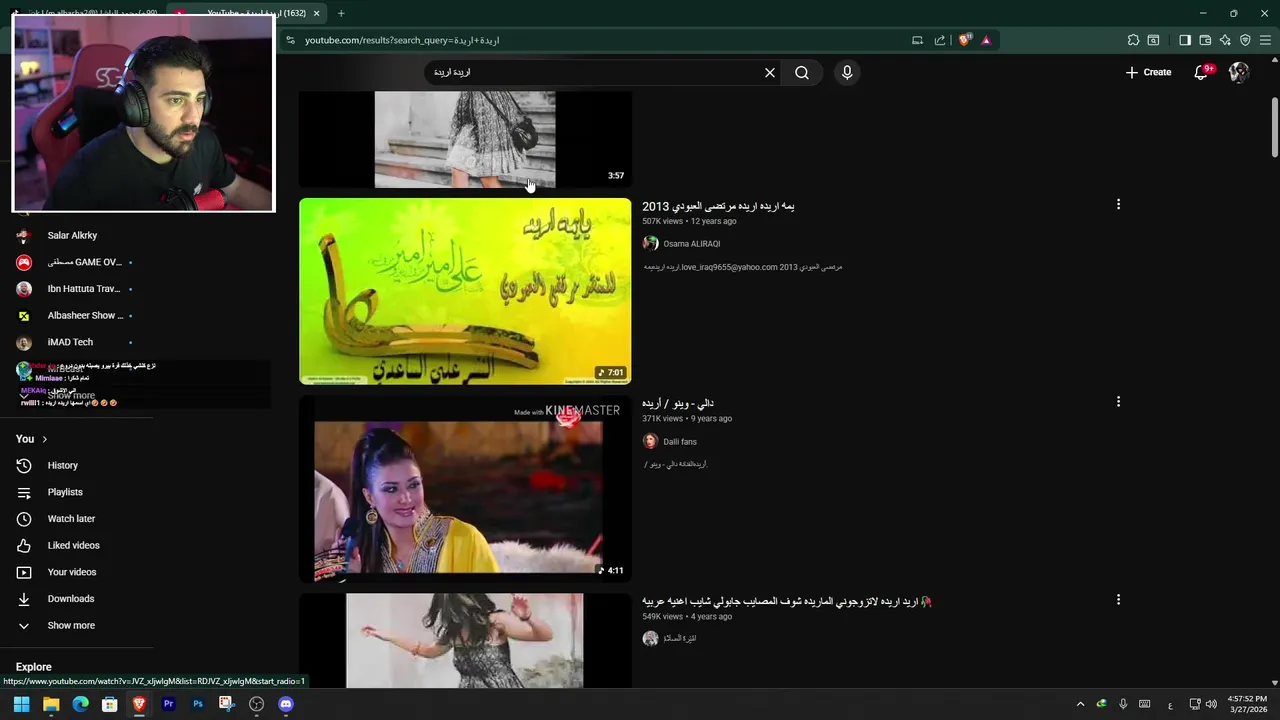Open OBS Studio from taskbar
Screen dimensions: 1280x720
point(256,704)
